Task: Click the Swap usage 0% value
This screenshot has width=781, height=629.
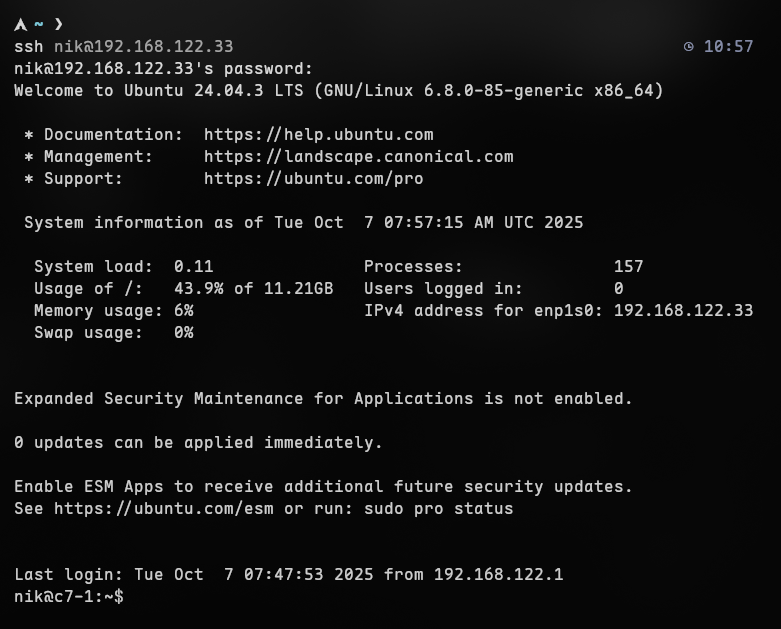Action: click(x=183, y=333)
